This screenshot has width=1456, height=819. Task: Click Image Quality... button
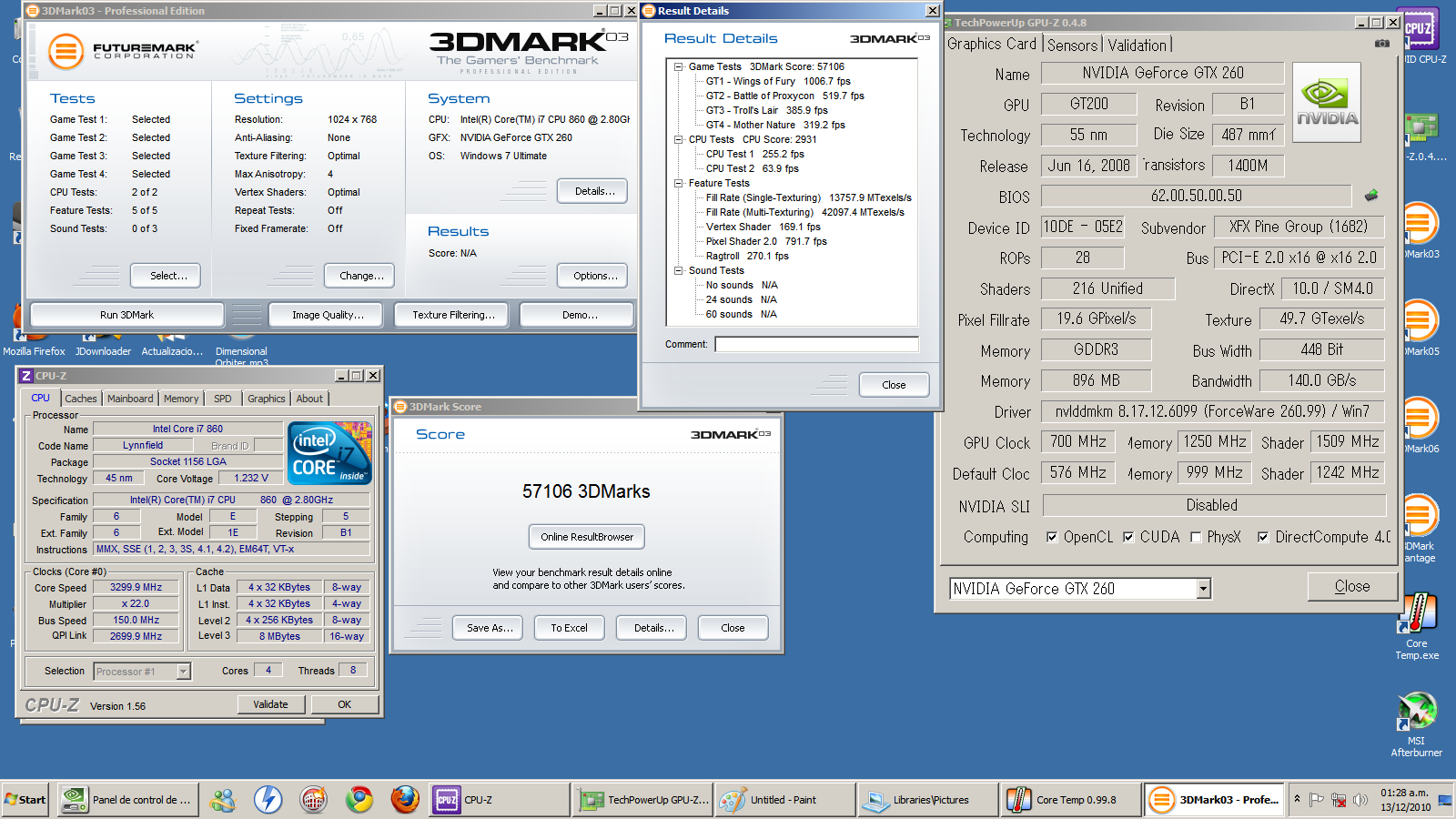[328, 315]
